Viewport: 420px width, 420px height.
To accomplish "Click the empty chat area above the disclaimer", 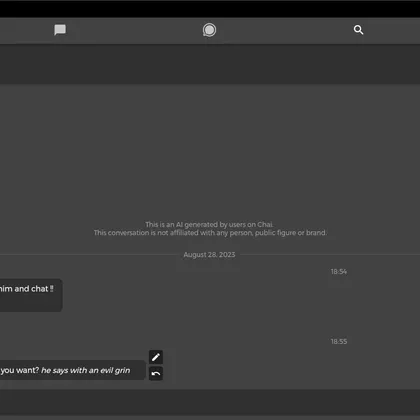I will click(x=210, y=150).
